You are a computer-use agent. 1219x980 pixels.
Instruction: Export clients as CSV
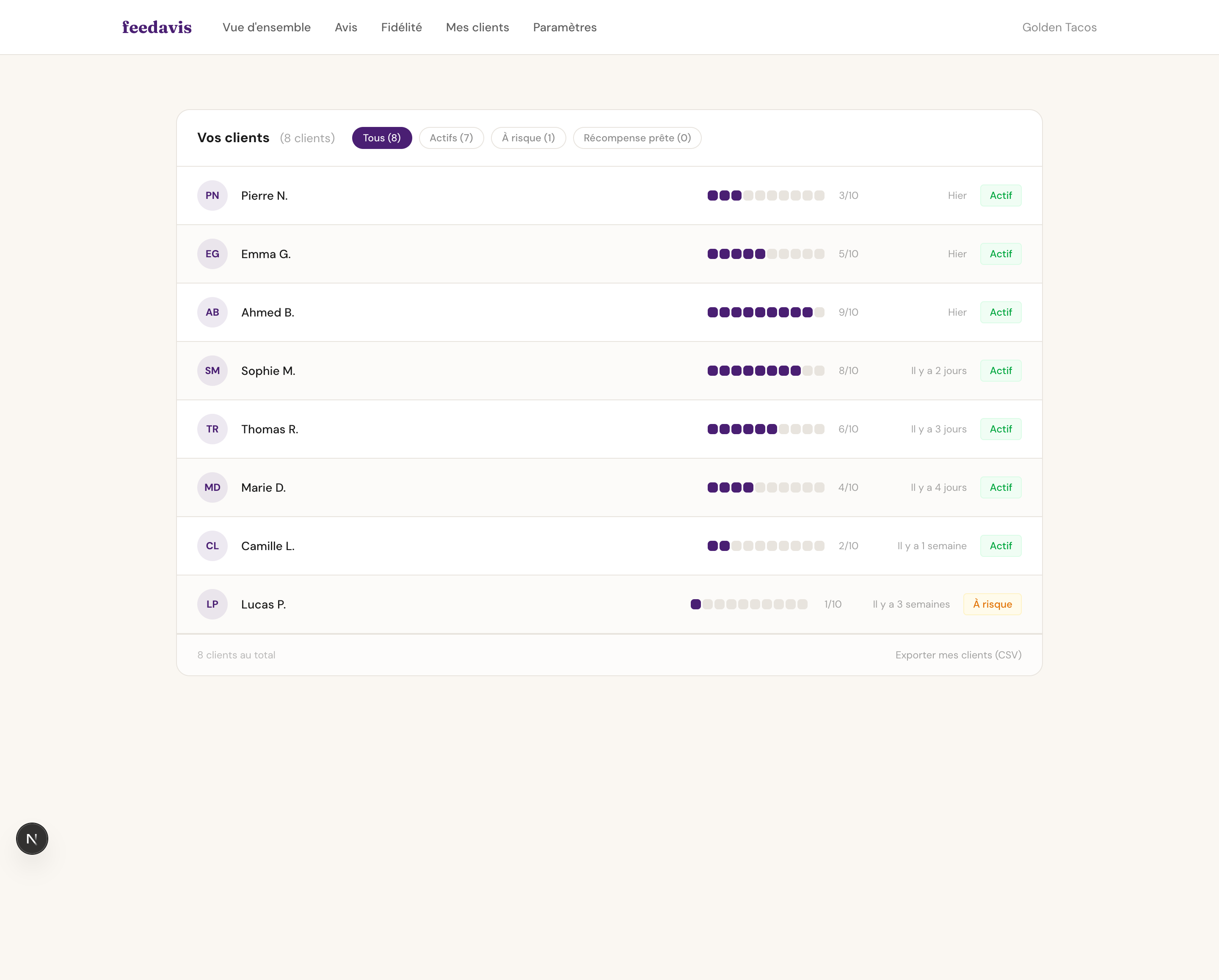coord(958,655)
